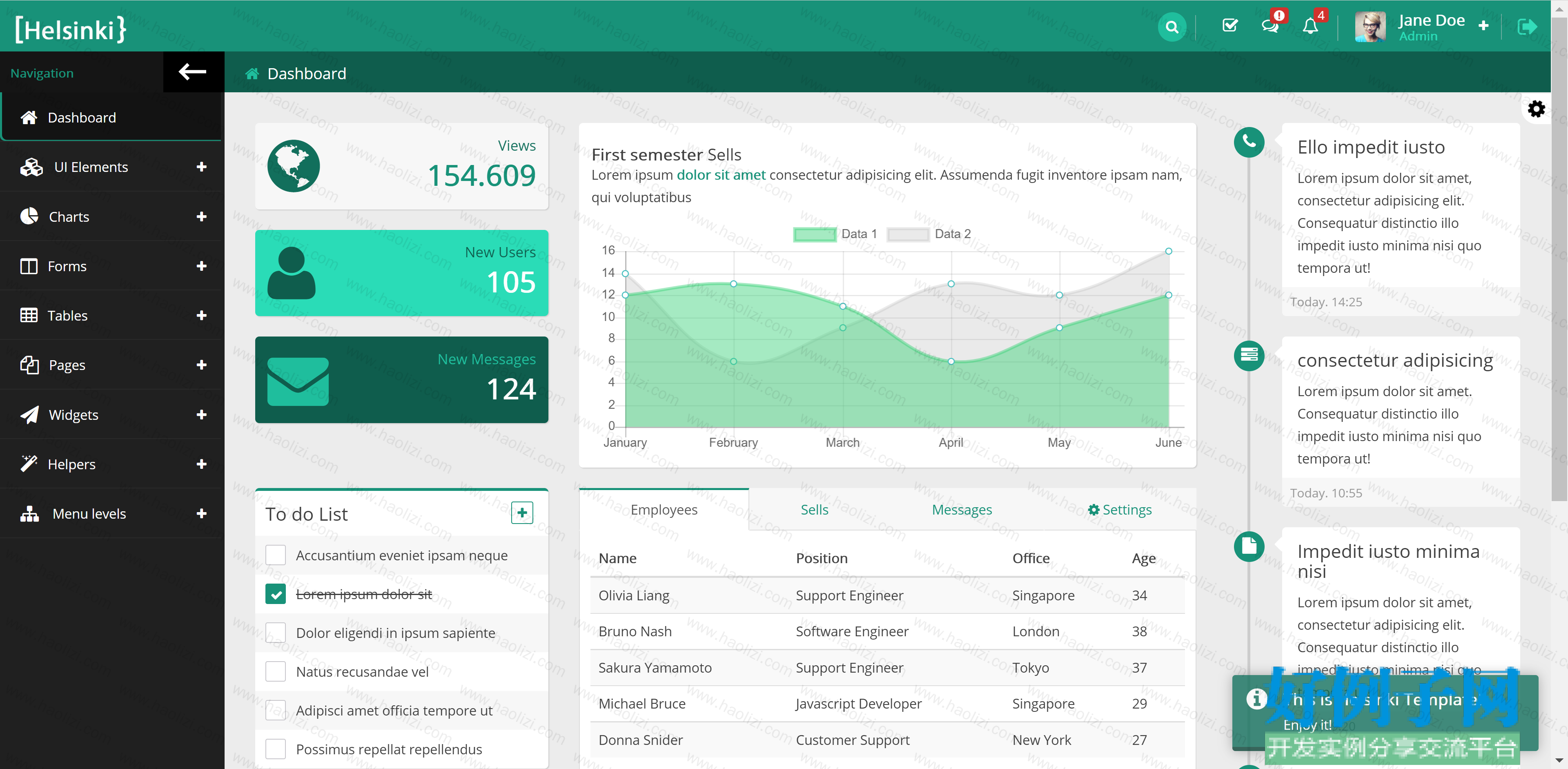Viewport: 1568px width, 769px height.
Task: Collapse navigation with the back arrow
Action: [x=193, y=72]
